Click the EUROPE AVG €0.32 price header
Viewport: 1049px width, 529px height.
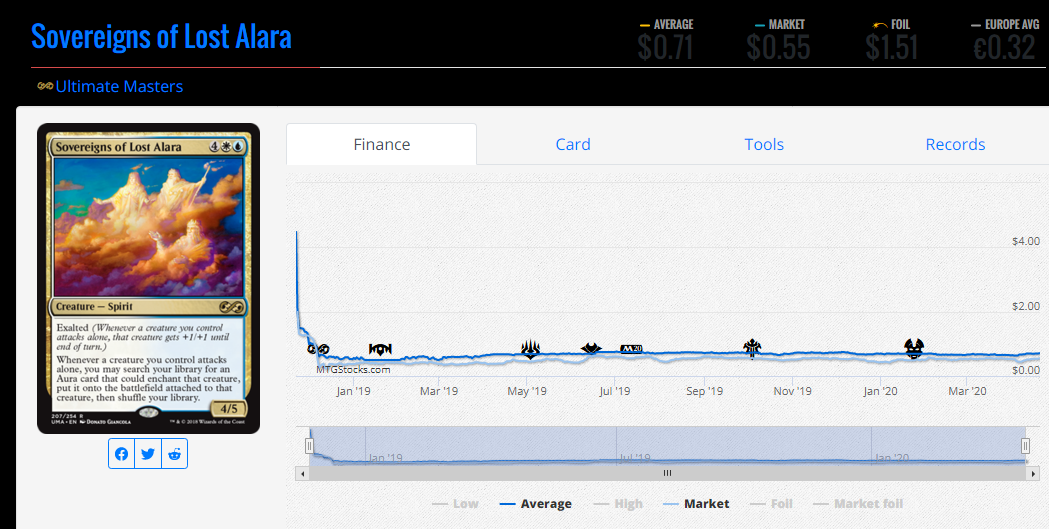[1005, 39]
